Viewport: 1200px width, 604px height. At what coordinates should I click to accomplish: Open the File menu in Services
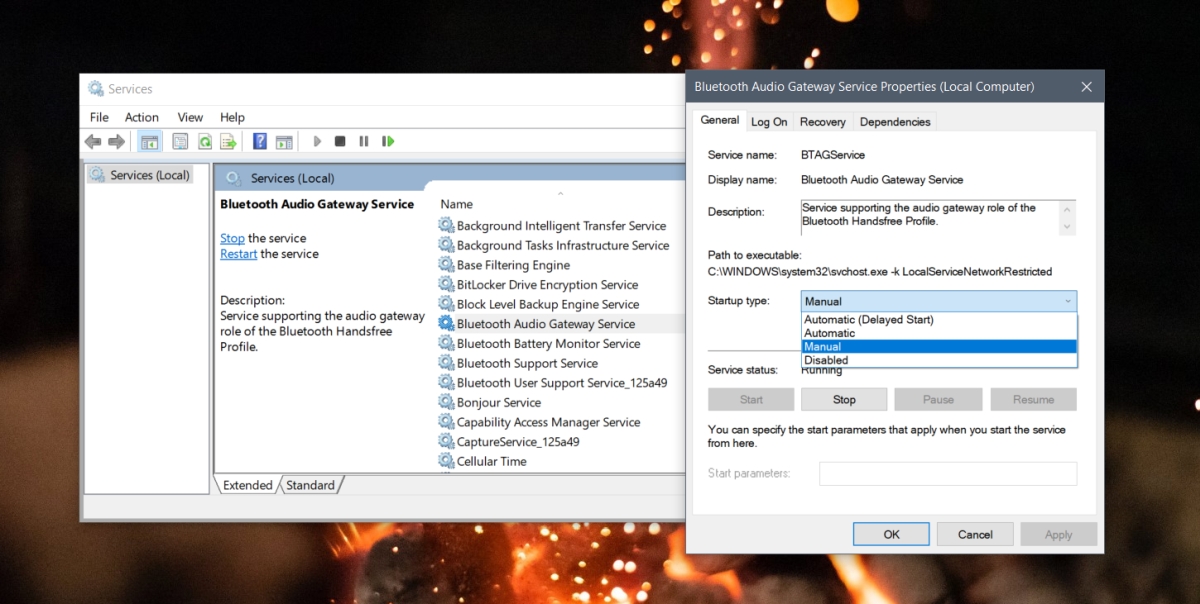99,117
